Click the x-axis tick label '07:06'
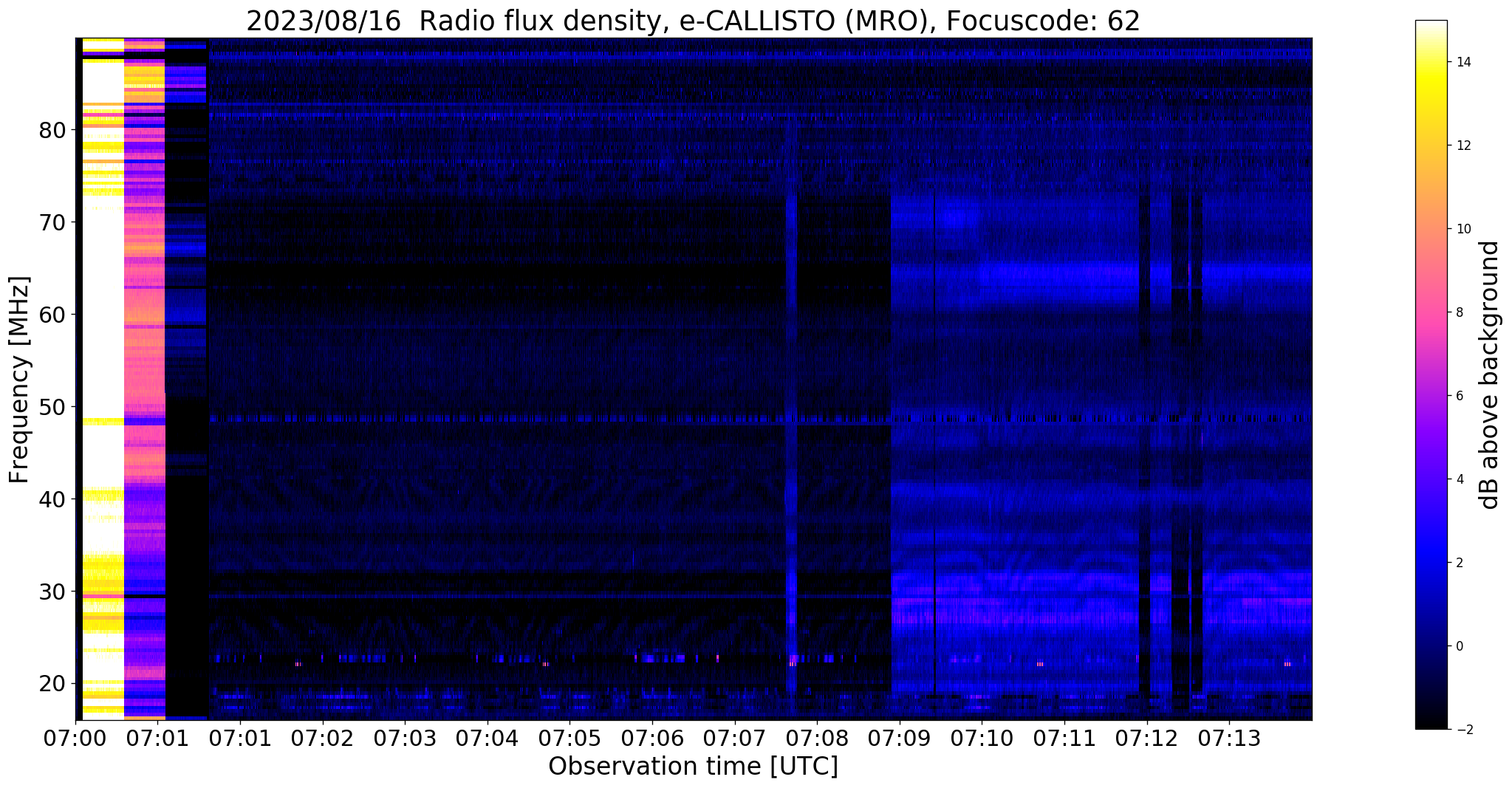 click(x=651, y=739)
